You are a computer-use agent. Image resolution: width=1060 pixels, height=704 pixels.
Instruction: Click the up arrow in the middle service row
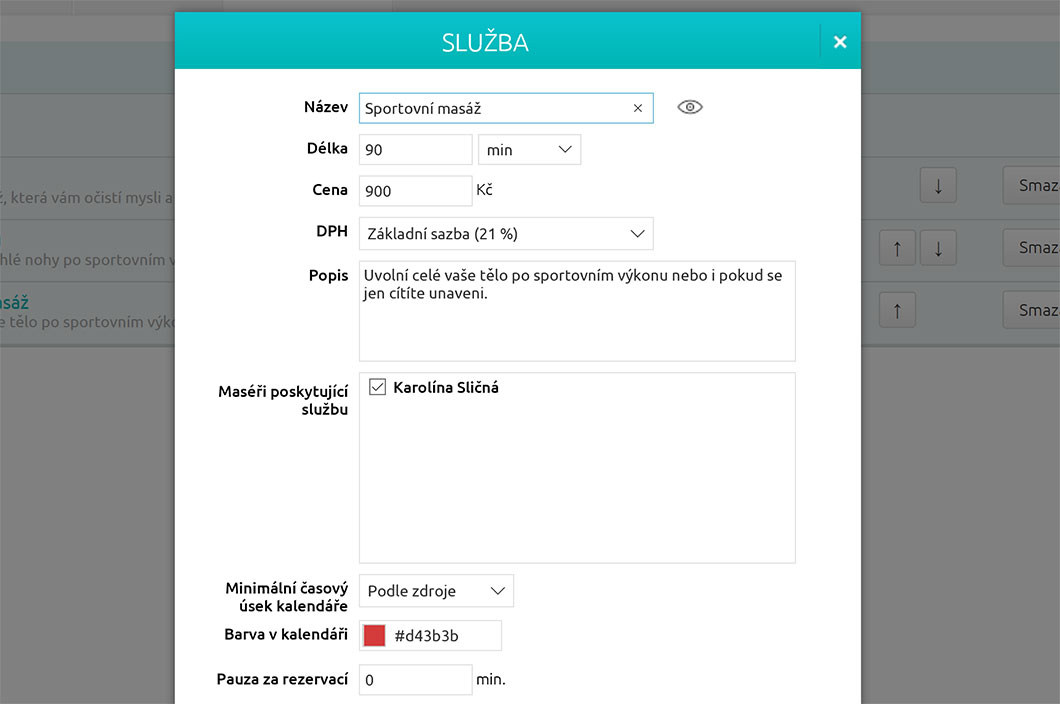coord(897,249)
